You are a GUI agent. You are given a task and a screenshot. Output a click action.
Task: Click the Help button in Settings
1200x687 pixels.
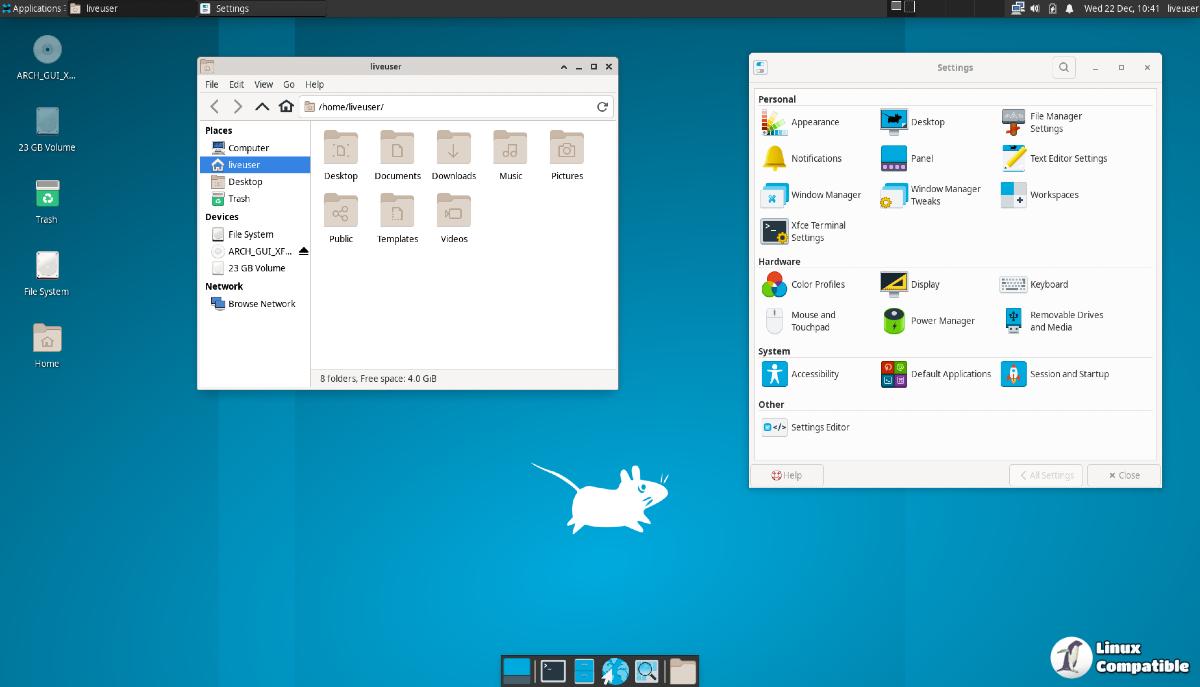pos(786,475)
